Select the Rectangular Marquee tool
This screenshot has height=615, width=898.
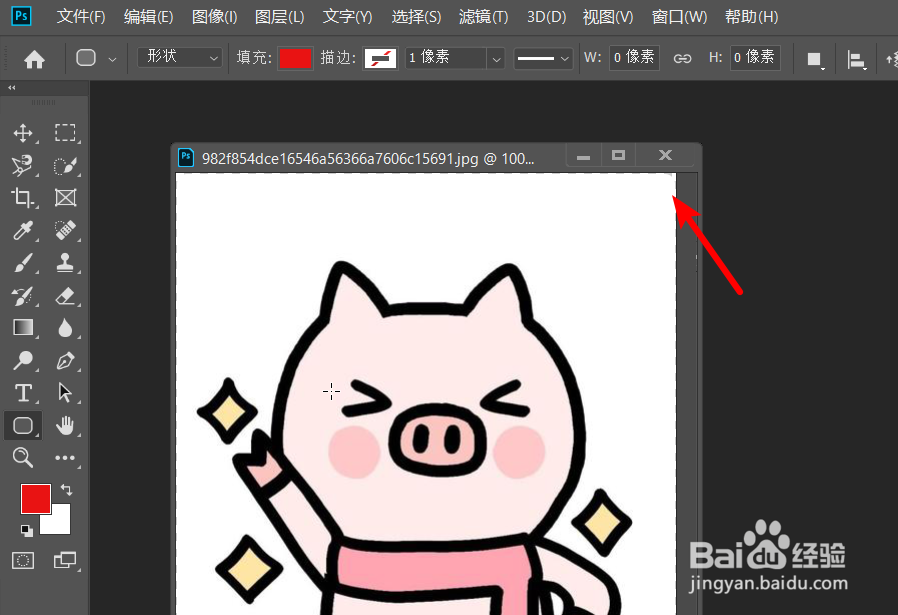(65, 133)
